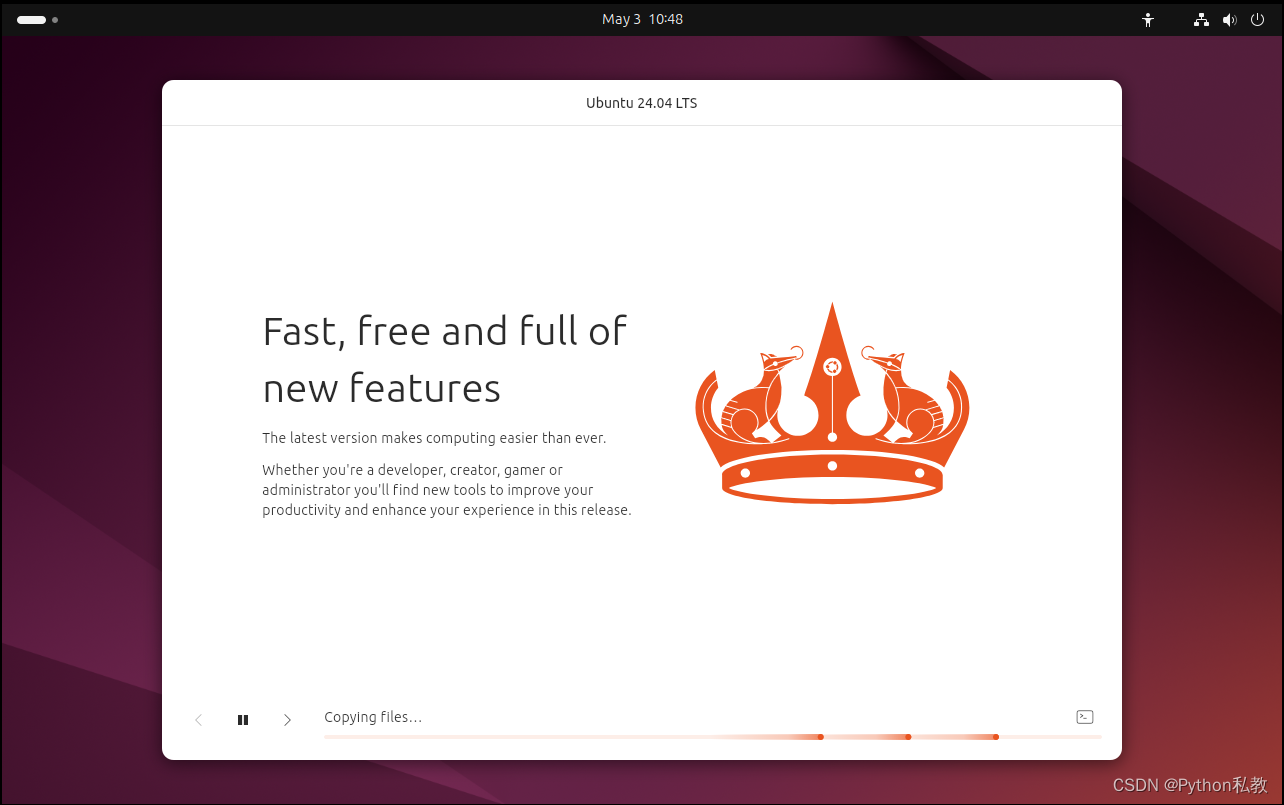Viewport: 1284px width, 805px height.
Task: Click the Activities workspace indicator
Action: 37,19
